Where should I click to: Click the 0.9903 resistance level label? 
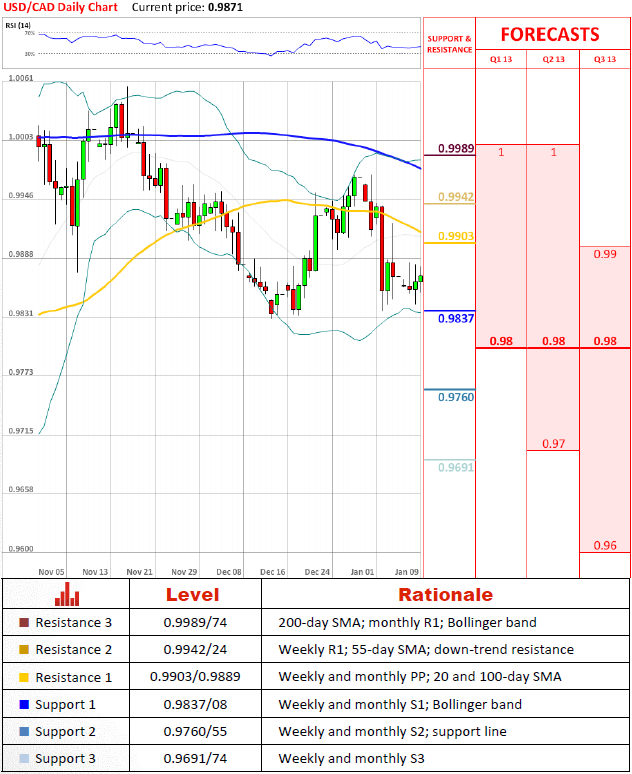click(456, 236)
